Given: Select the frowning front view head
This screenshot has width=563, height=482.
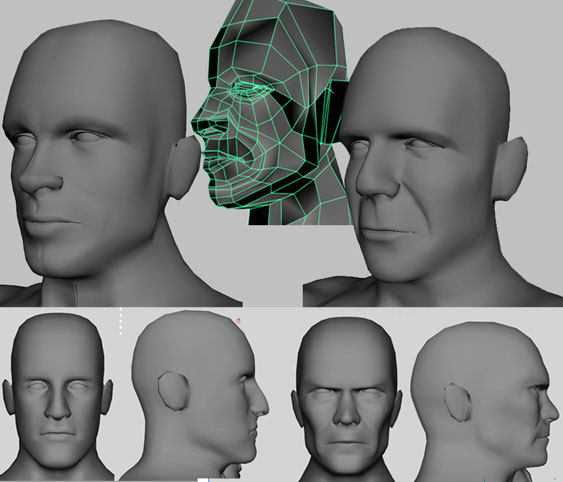Looking at the screenshot, I should [346, 400].
